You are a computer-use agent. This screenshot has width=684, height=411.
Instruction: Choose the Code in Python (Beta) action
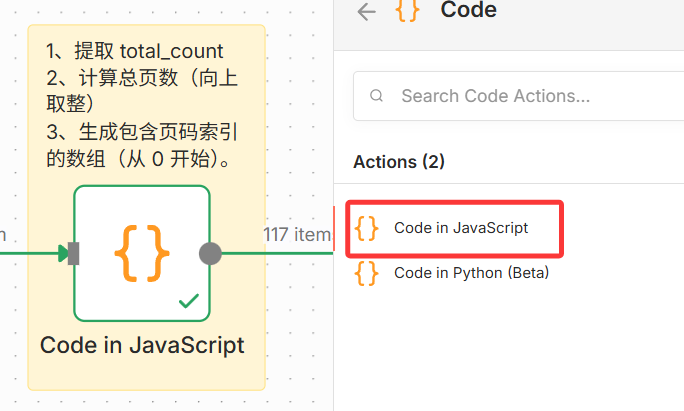click(x=471, y=273)
